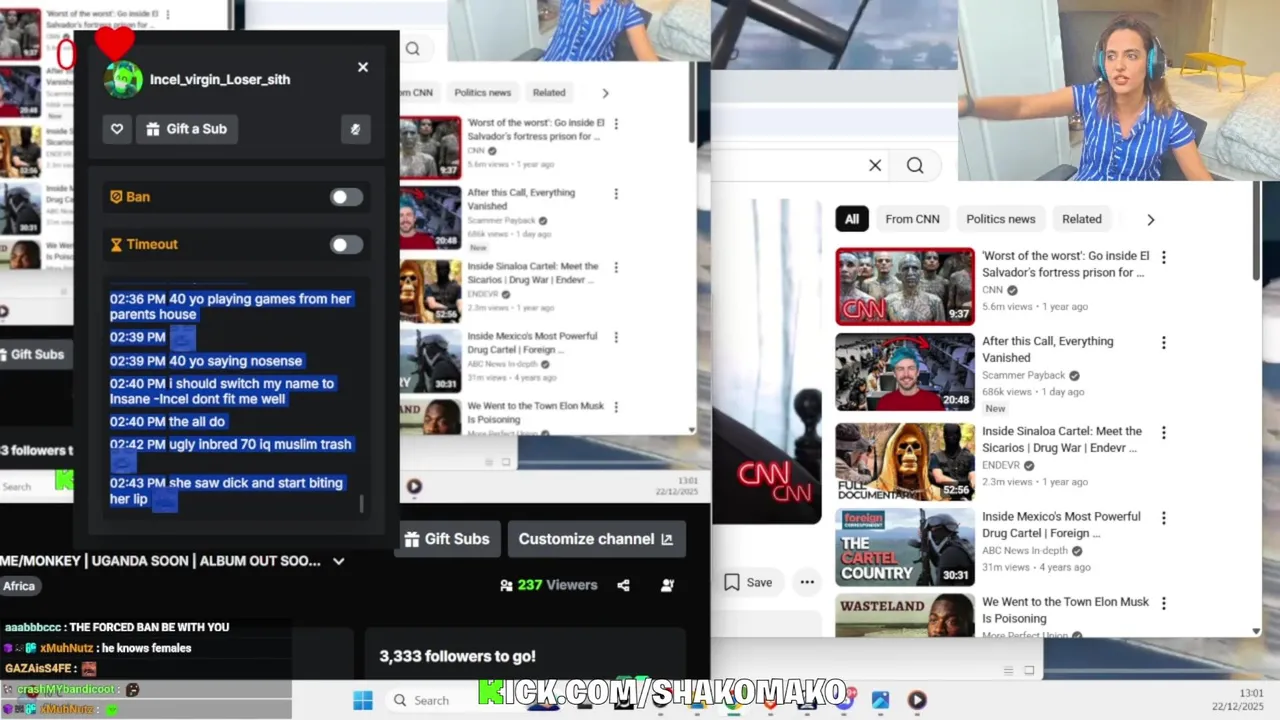
Task: Click Save button under the CNN video
Action: (748, 582)
